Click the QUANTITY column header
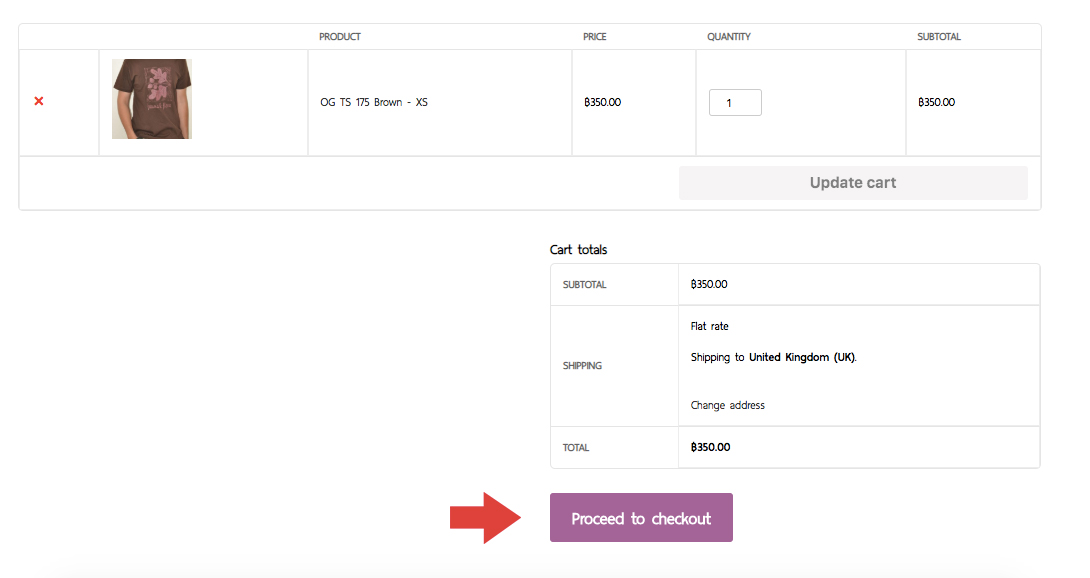This screenshot has height=578, width=1090. point(729,37)
